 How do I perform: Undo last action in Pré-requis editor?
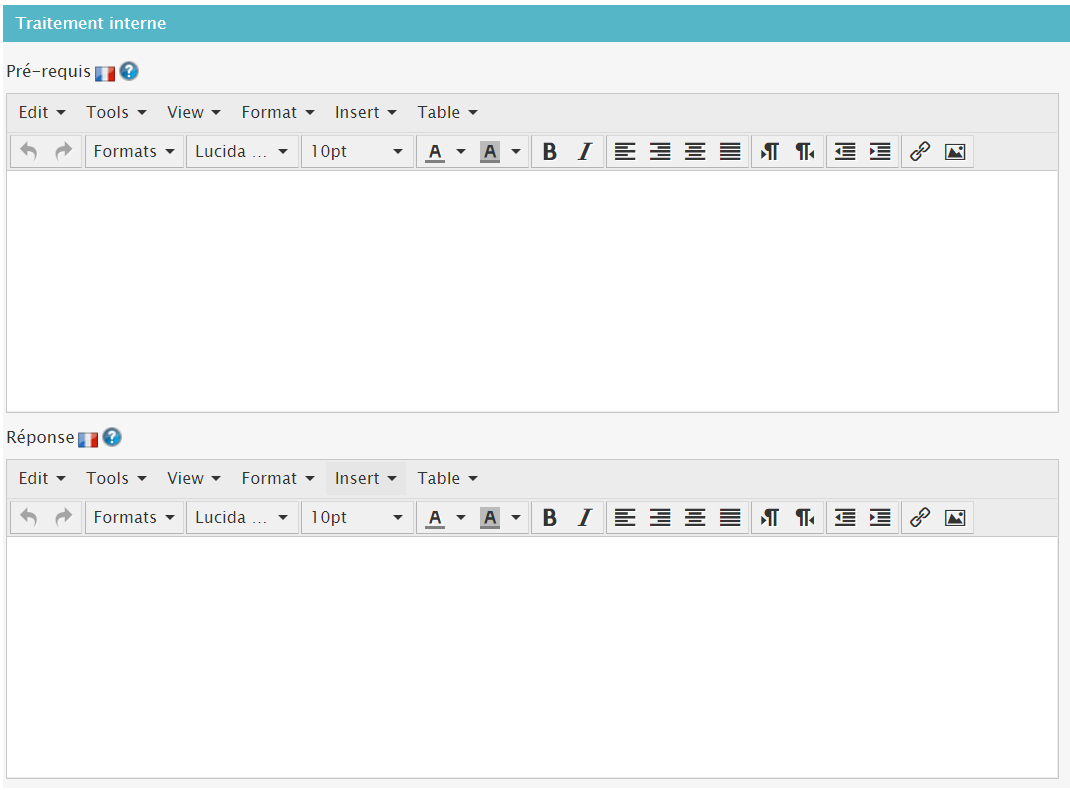pyautogui.click(x=29, y=152)
